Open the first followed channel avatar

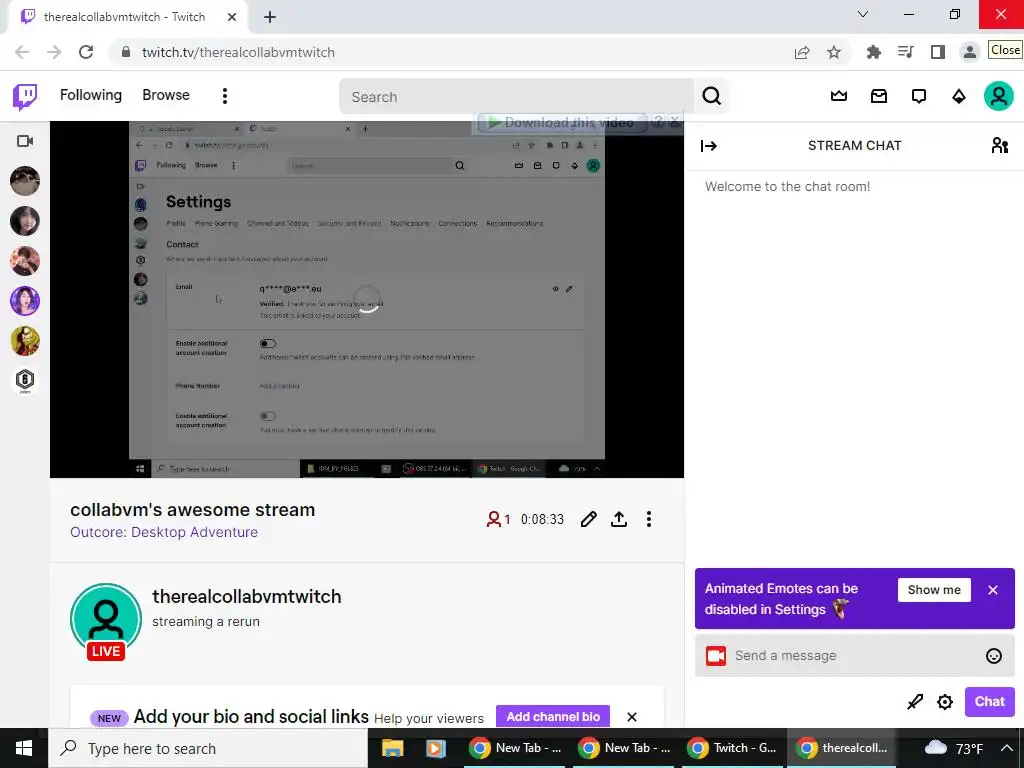tap(25, 181)
